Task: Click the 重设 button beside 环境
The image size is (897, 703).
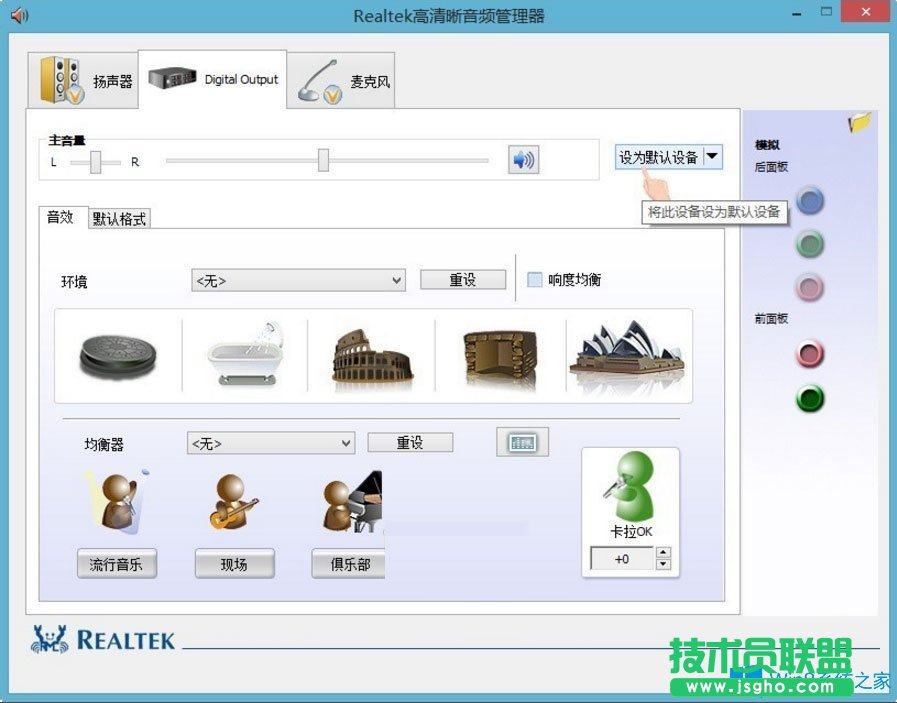Action: [462, 280]
